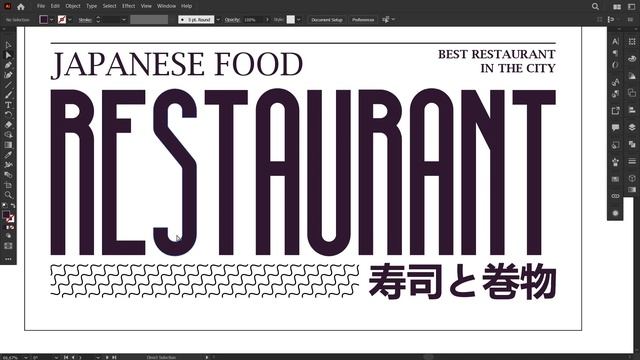Expand the opacity slider arrow
This screenshot has width=640, height=360.
267,20
